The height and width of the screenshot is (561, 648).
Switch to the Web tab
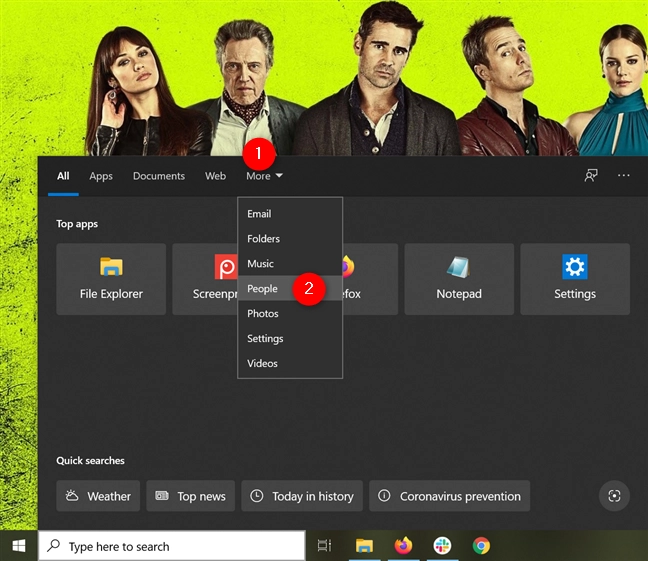pyautogui.click(x=215, y=176)
